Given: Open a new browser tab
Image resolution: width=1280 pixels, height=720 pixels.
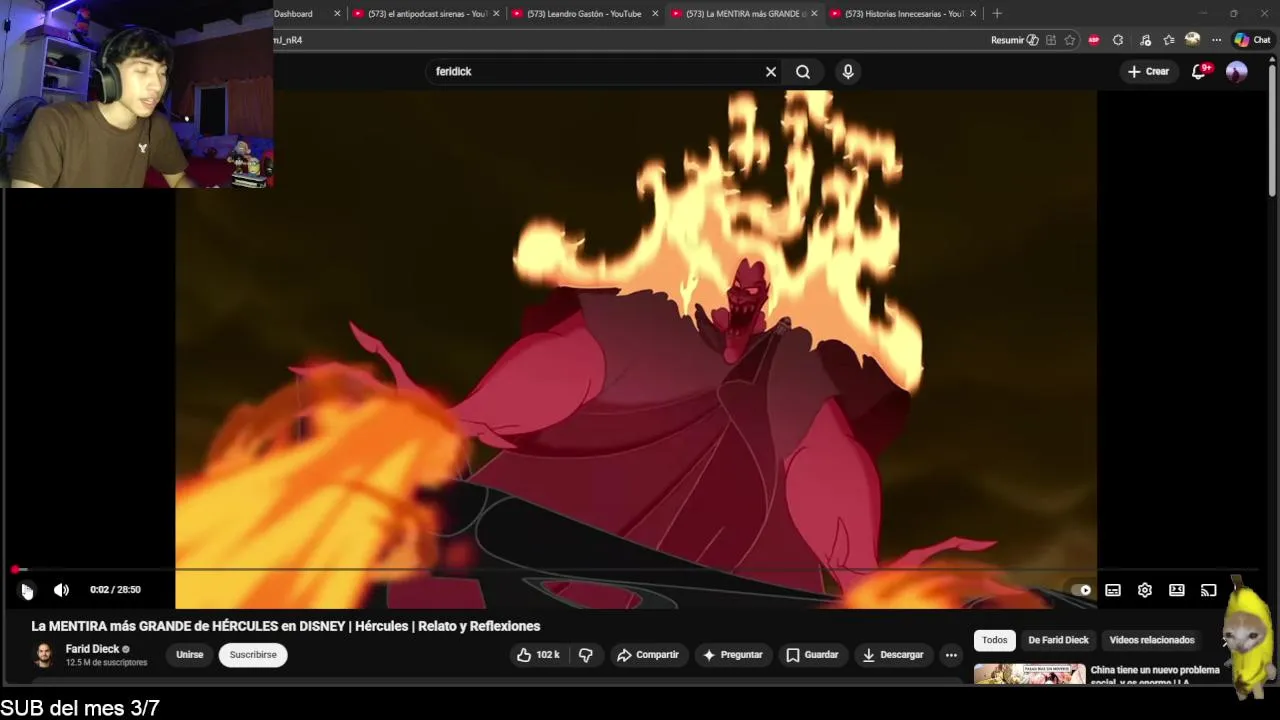Looking at the screenshot, I should coord(997,14).
